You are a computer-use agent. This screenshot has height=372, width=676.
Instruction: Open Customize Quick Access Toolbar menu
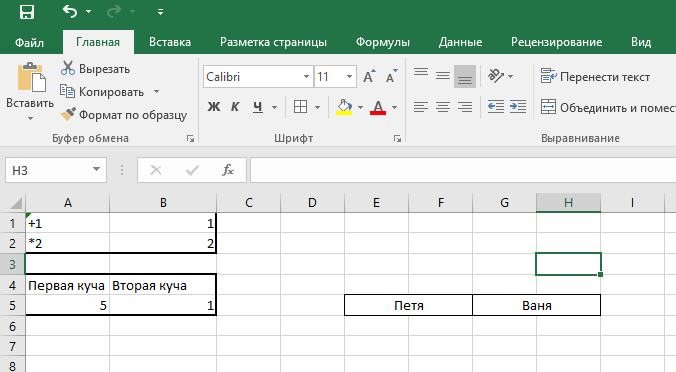(x=160, y=12)
